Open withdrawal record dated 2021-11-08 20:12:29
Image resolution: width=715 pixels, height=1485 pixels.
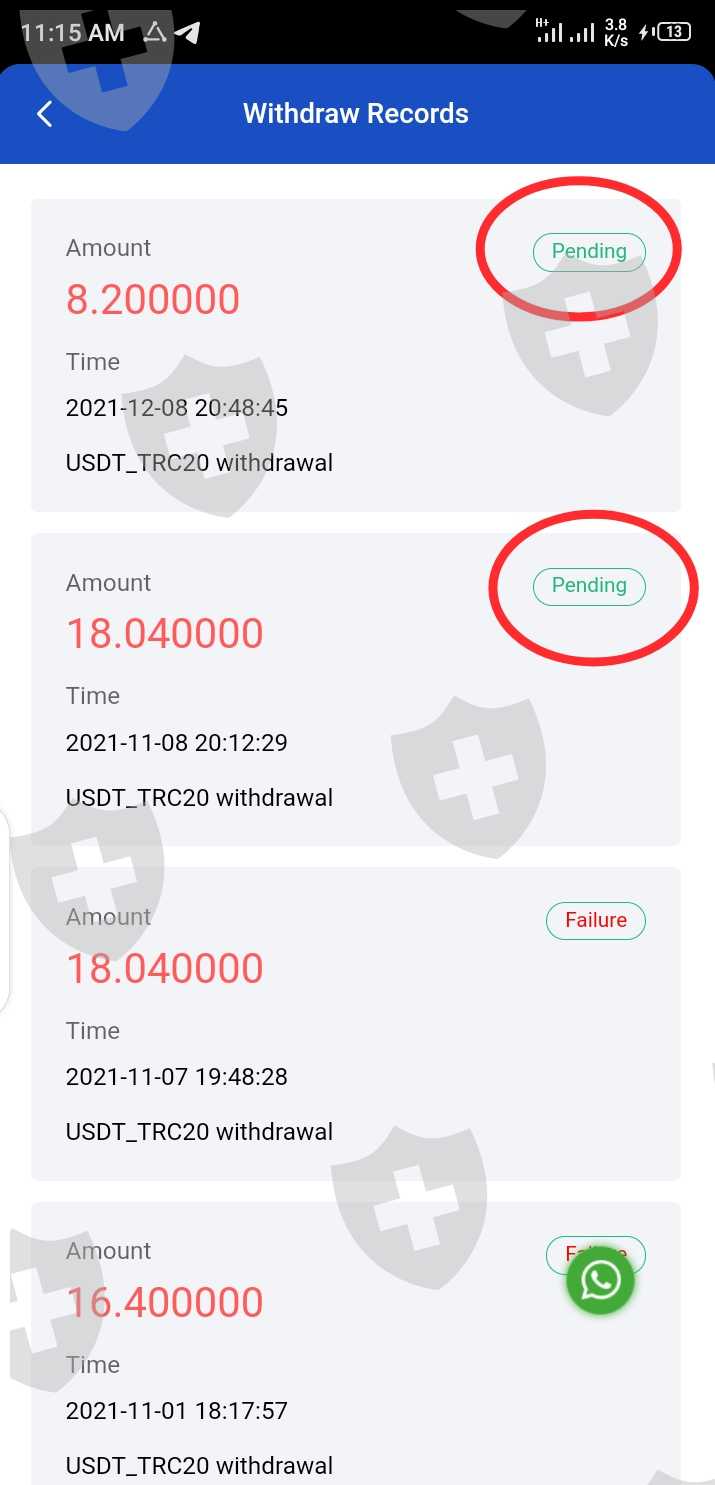[x=356, y=689]
